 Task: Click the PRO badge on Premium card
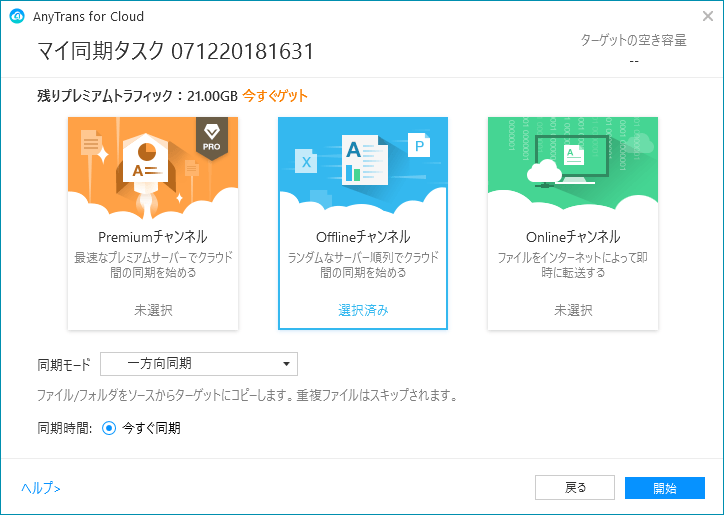[211, 139]
